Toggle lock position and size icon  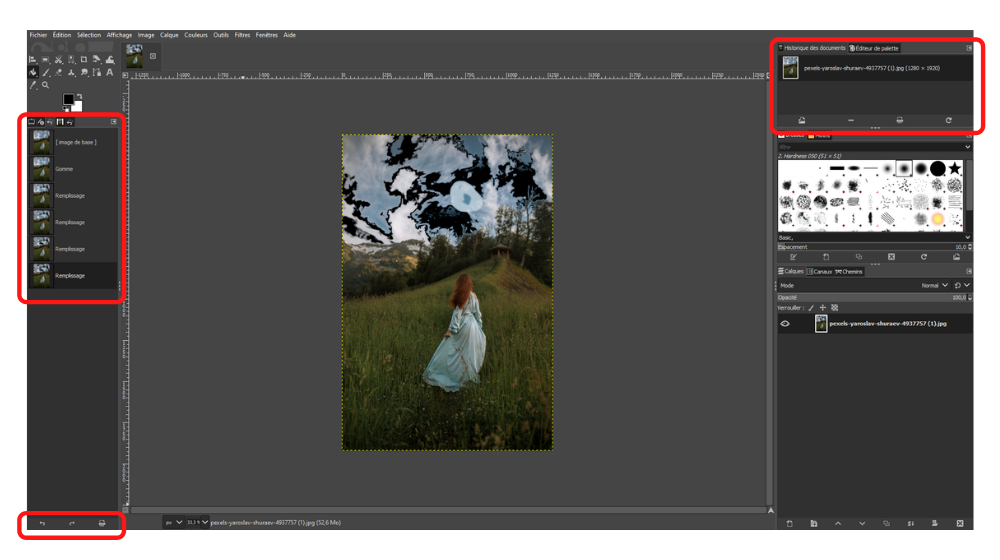tap(823, 307)
